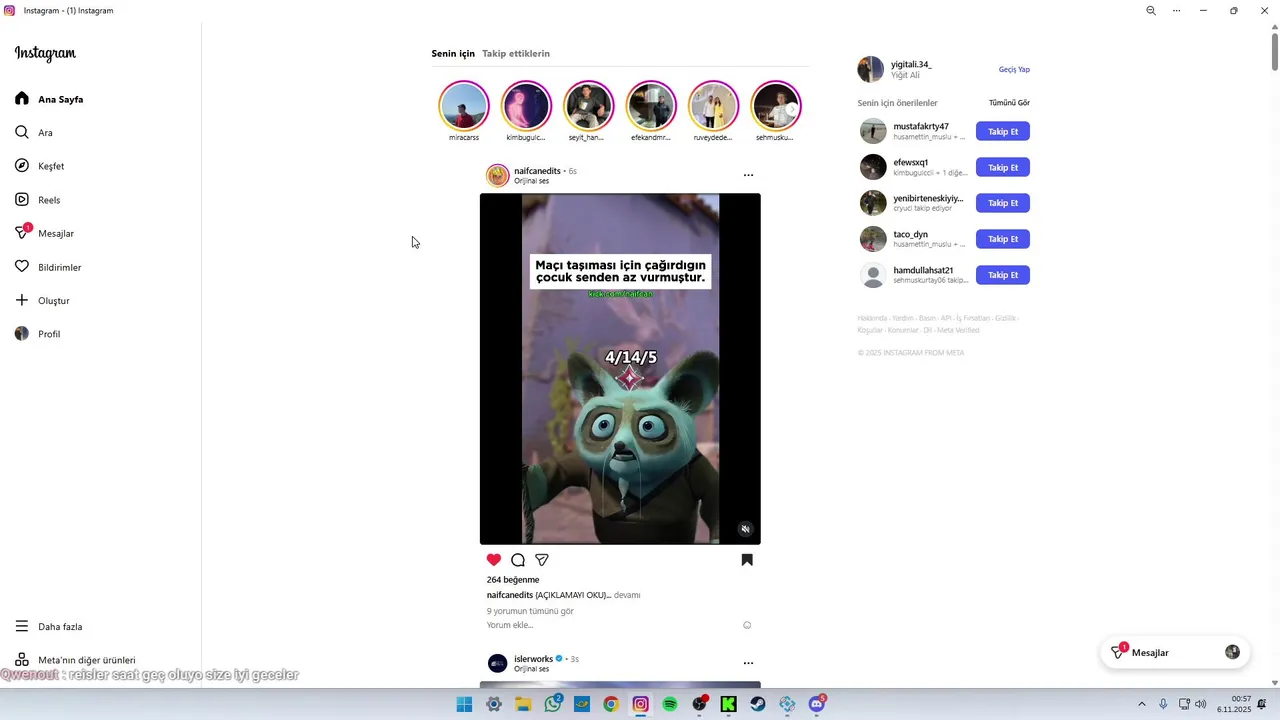Open more options for naifcanedits post
The width and height of the screenshot is (1280, 720).
[748, 175]
